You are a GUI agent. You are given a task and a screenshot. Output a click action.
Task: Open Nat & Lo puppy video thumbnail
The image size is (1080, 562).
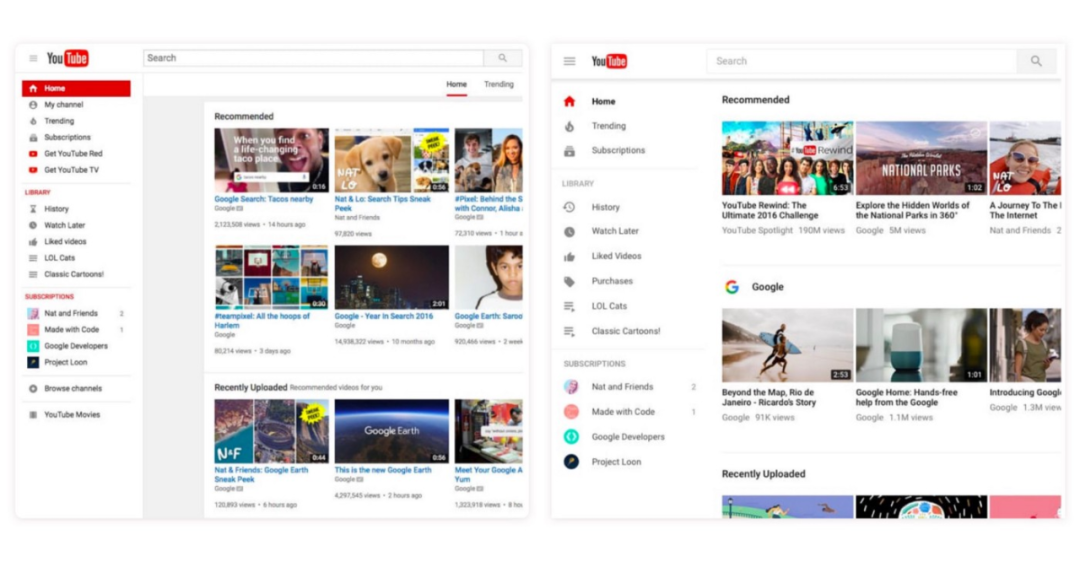click(391, 160)
